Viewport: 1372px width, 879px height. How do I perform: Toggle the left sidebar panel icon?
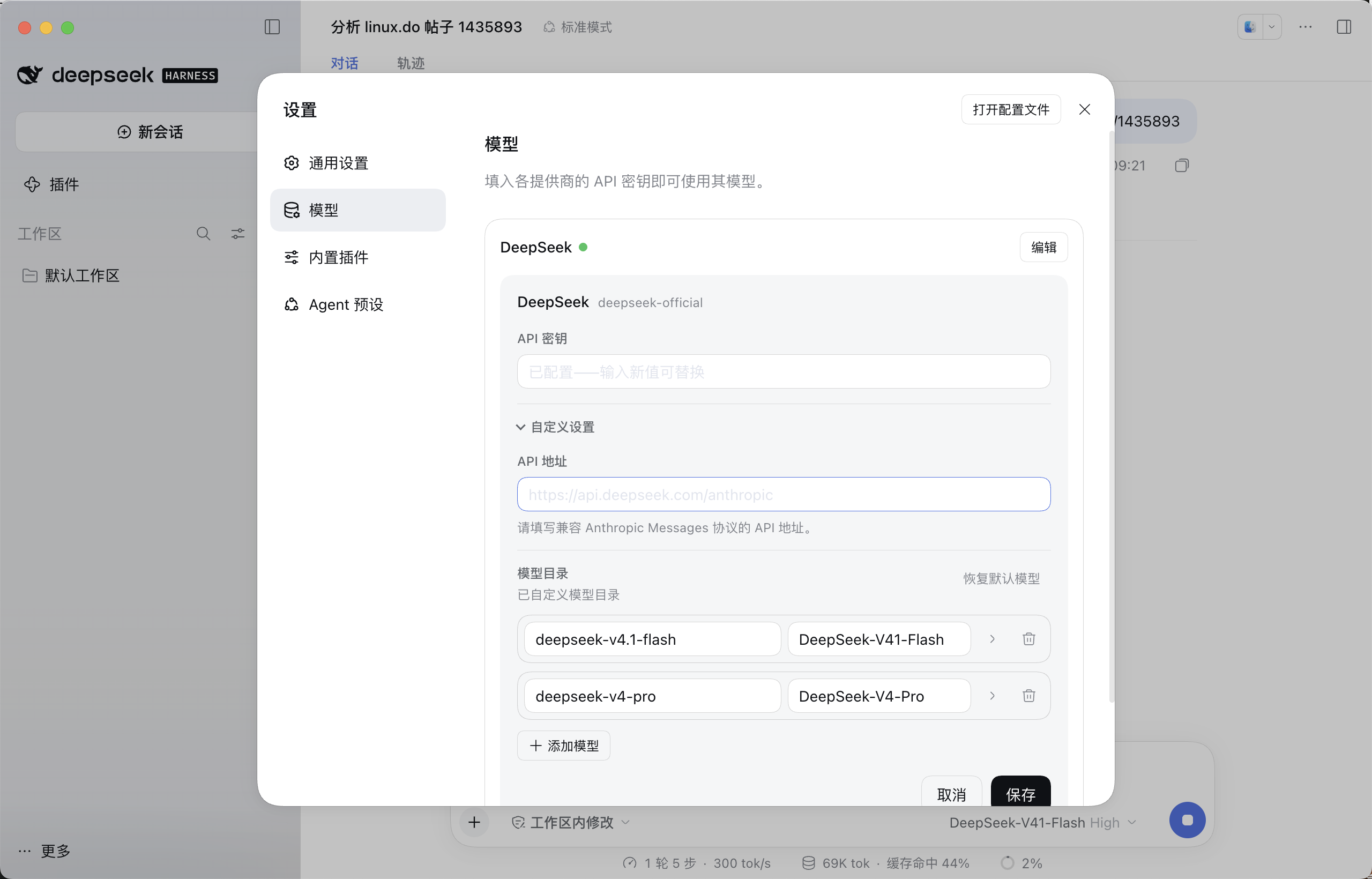(x=272, y=27)
